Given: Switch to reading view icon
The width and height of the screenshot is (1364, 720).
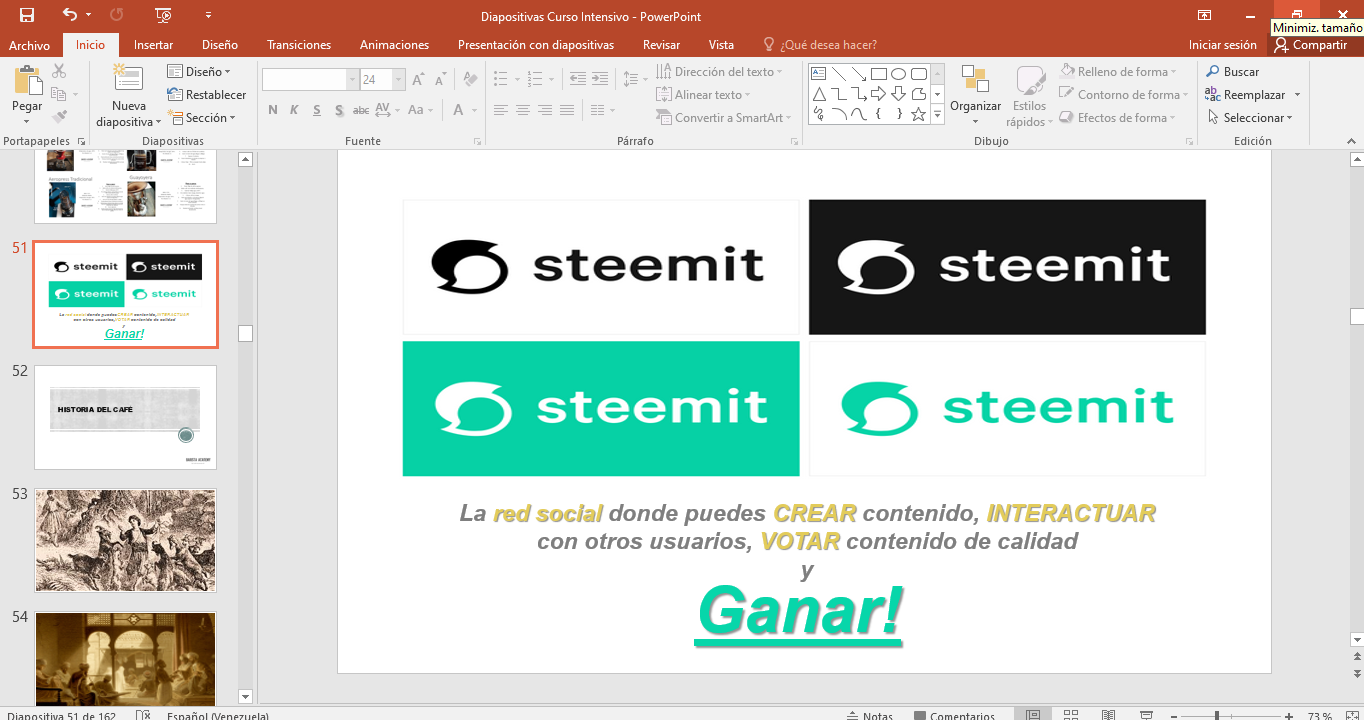Looking at the screenshot, I should tap(1108, 715).
